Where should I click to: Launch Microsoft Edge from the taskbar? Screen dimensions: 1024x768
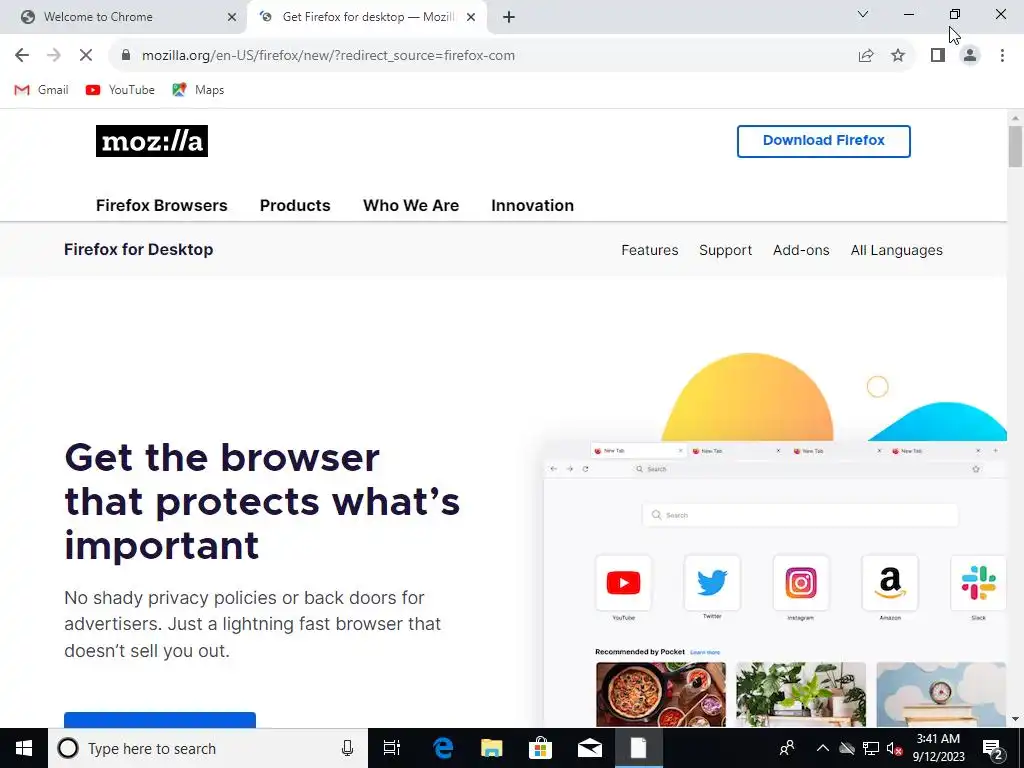click(x=443, y=748)
